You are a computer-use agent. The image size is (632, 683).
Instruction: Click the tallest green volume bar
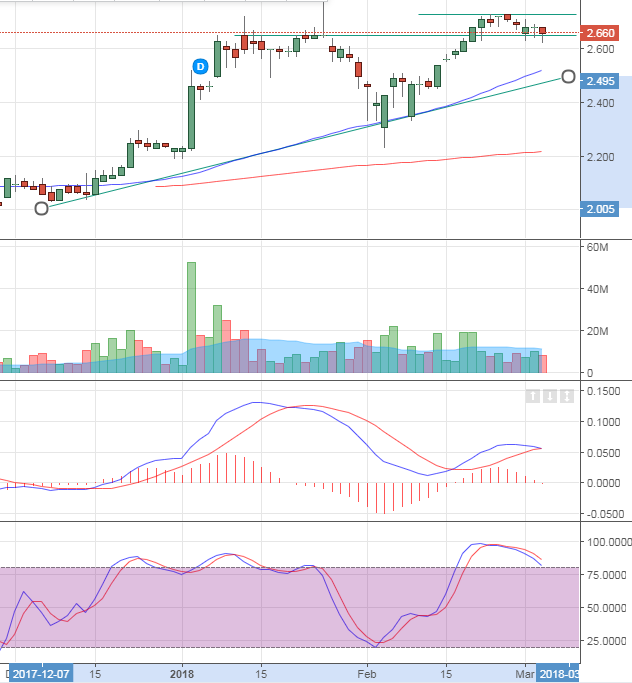[191, 318]
